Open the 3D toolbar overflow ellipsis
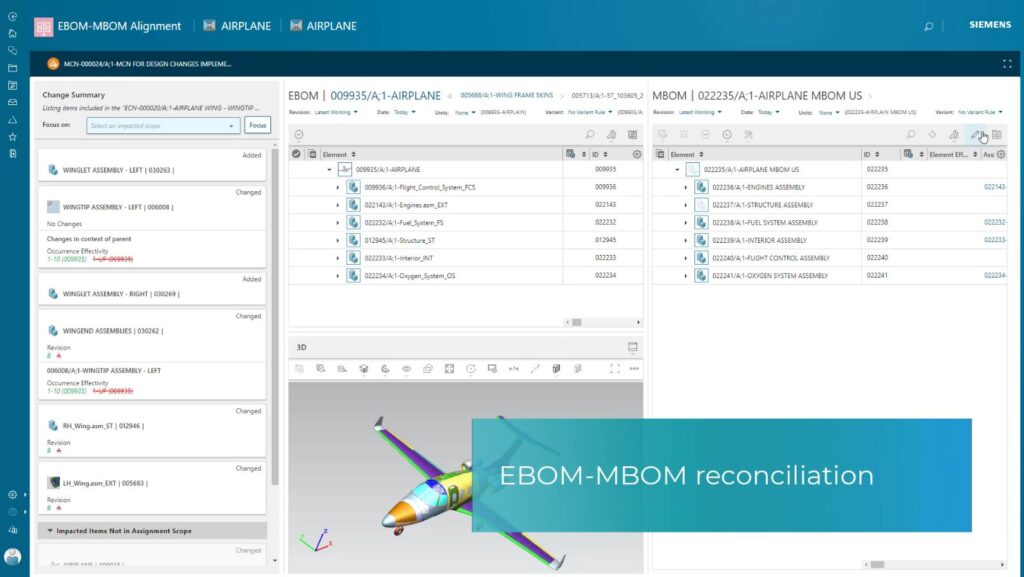 point(634,369)
